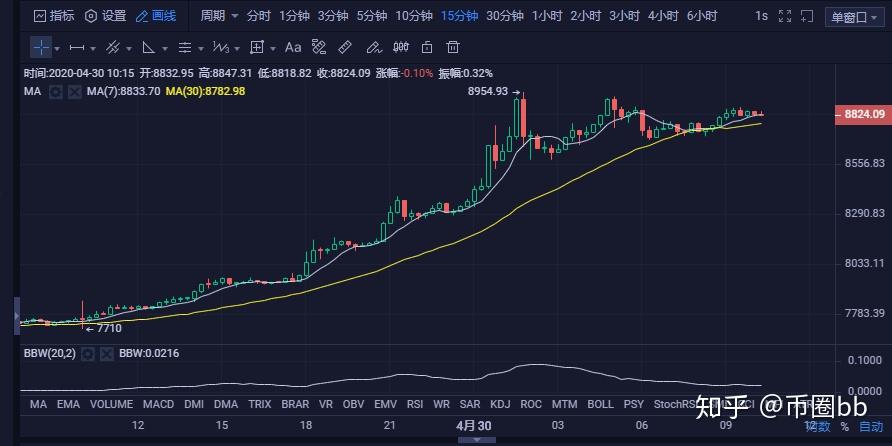The width and height of the screenshot is (892, 446).
Task: Select the active 15分钟 timeframe
Action: pos(460,16)
